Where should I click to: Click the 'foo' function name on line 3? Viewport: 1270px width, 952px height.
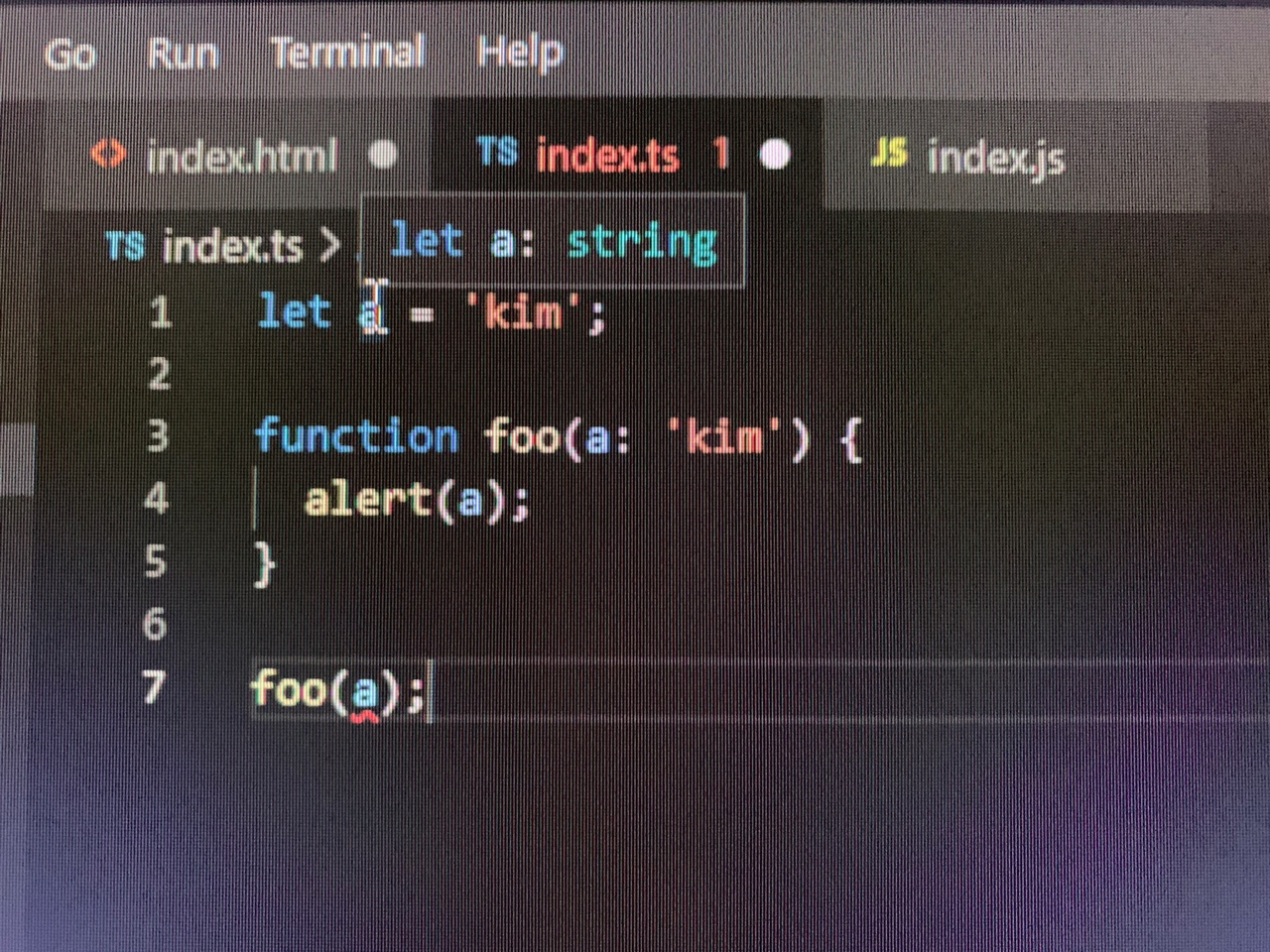pos(522,436)
